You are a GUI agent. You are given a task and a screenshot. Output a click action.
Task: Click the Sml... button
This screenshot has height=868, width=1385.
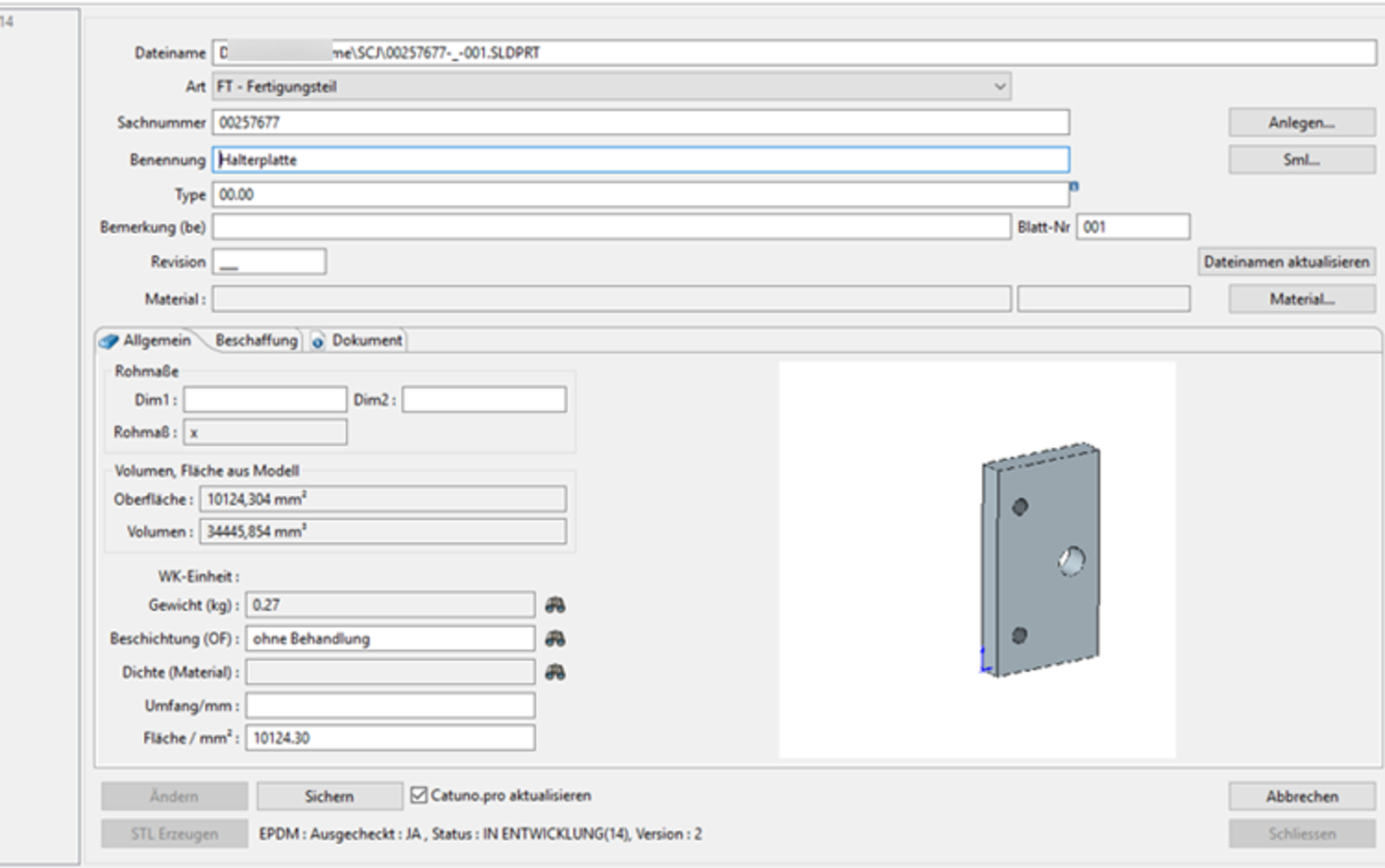pos(1301,160)
